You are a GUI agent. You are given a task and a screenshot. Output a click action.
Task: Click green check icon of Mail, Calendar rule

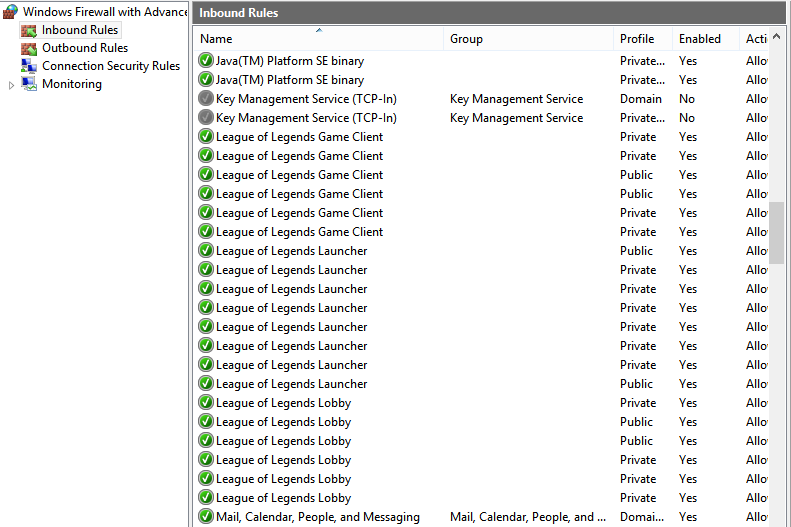click(x=205, y=516)
